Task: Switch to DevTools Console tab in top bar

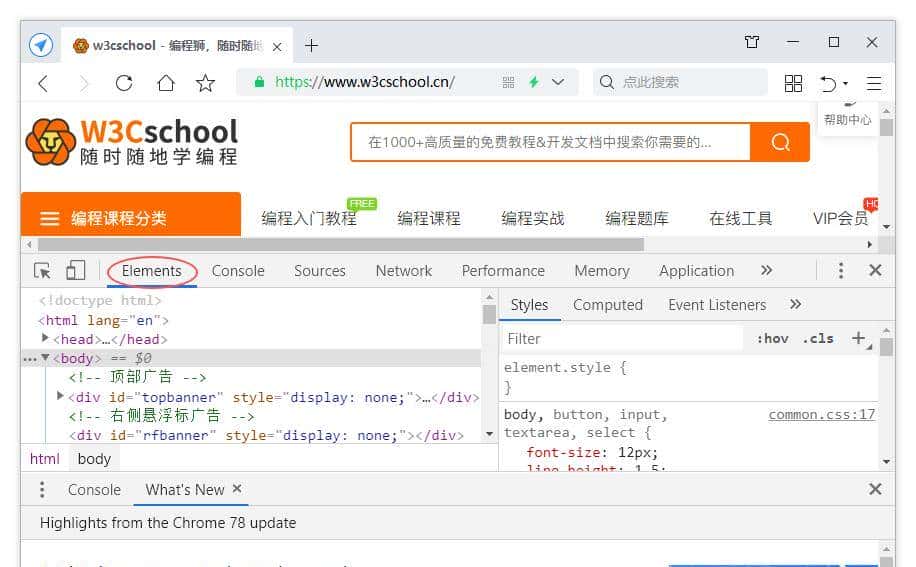Action: click(x=238, y=271)
